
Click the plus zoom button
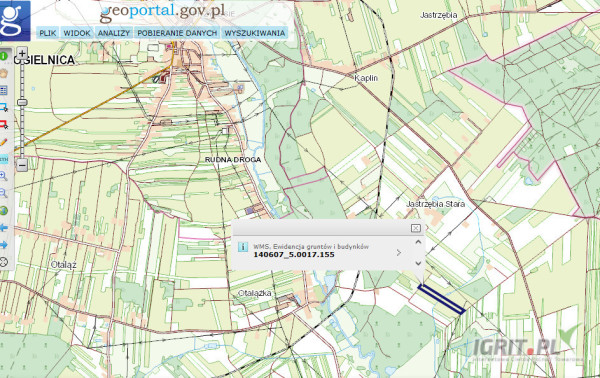pyautogui.click(x=22, y=54)
